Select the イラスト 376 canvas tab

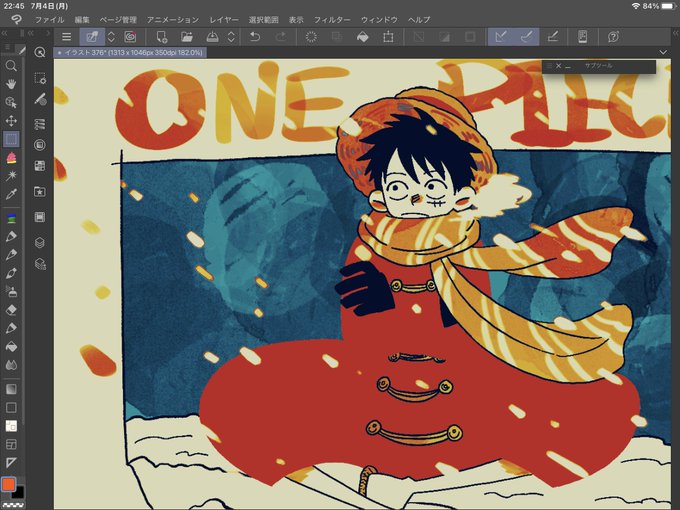130,52
